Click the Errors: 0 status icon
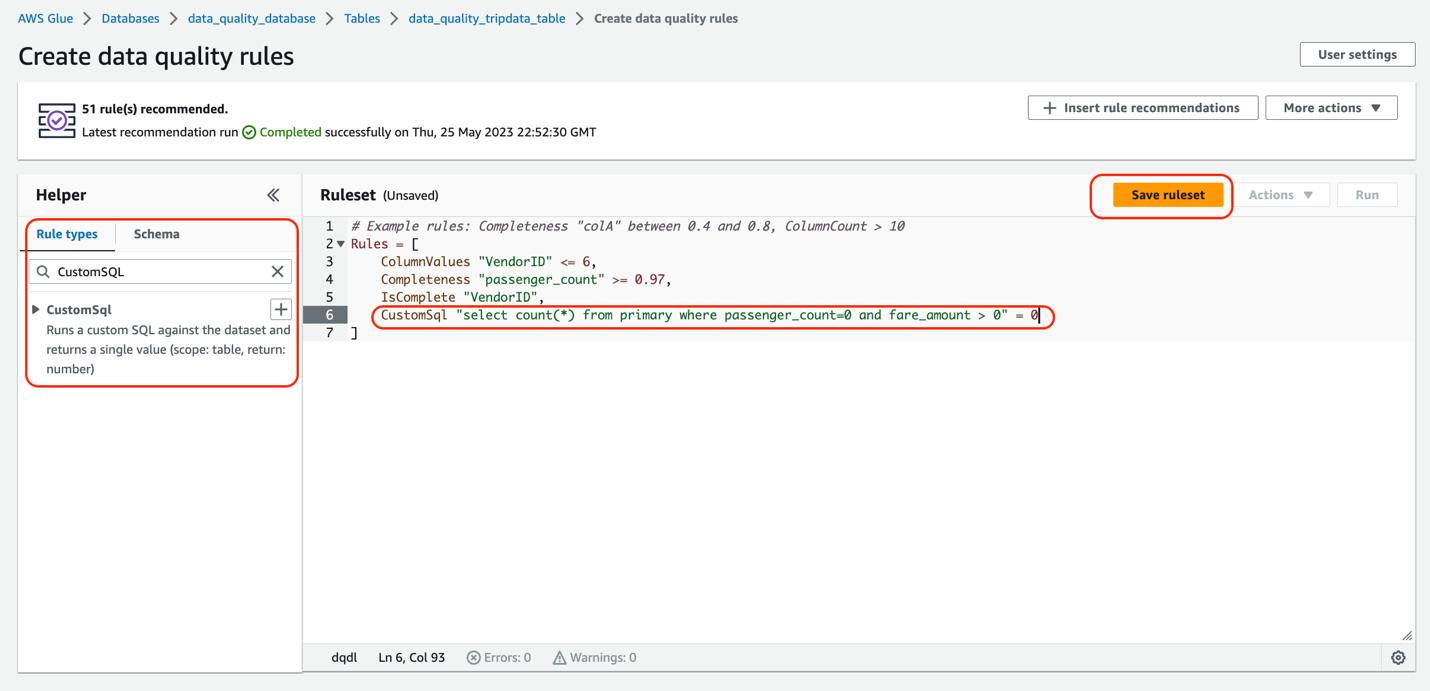The width and height of the screenshot is (1430, 691). [x=474, y=657]
